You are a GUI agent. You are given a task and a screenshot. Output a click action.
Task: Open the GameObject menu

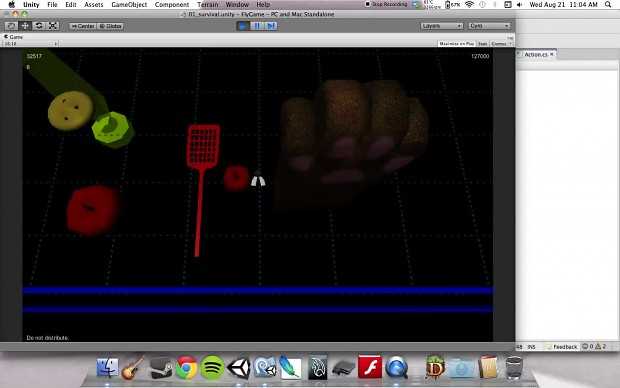(129, 5)
